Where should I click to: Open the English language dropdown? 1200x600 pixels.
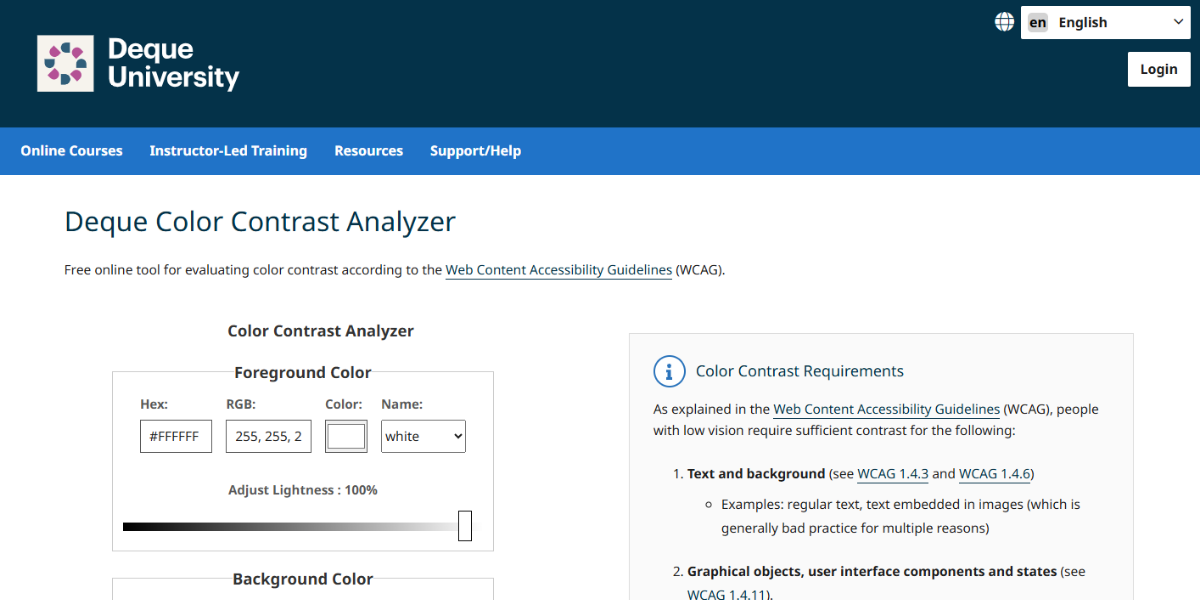(x=1105, y=21)
